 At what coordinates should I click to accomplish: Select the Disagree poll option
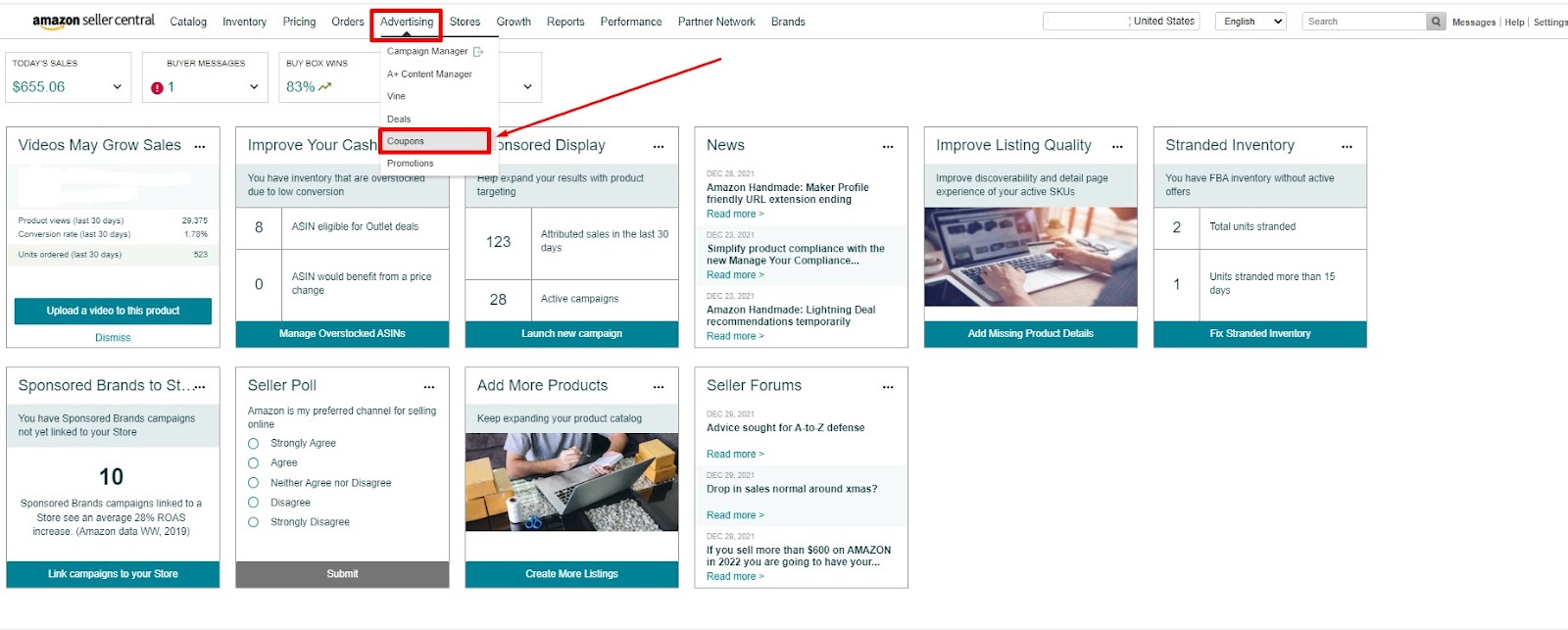tap(253, 503)
